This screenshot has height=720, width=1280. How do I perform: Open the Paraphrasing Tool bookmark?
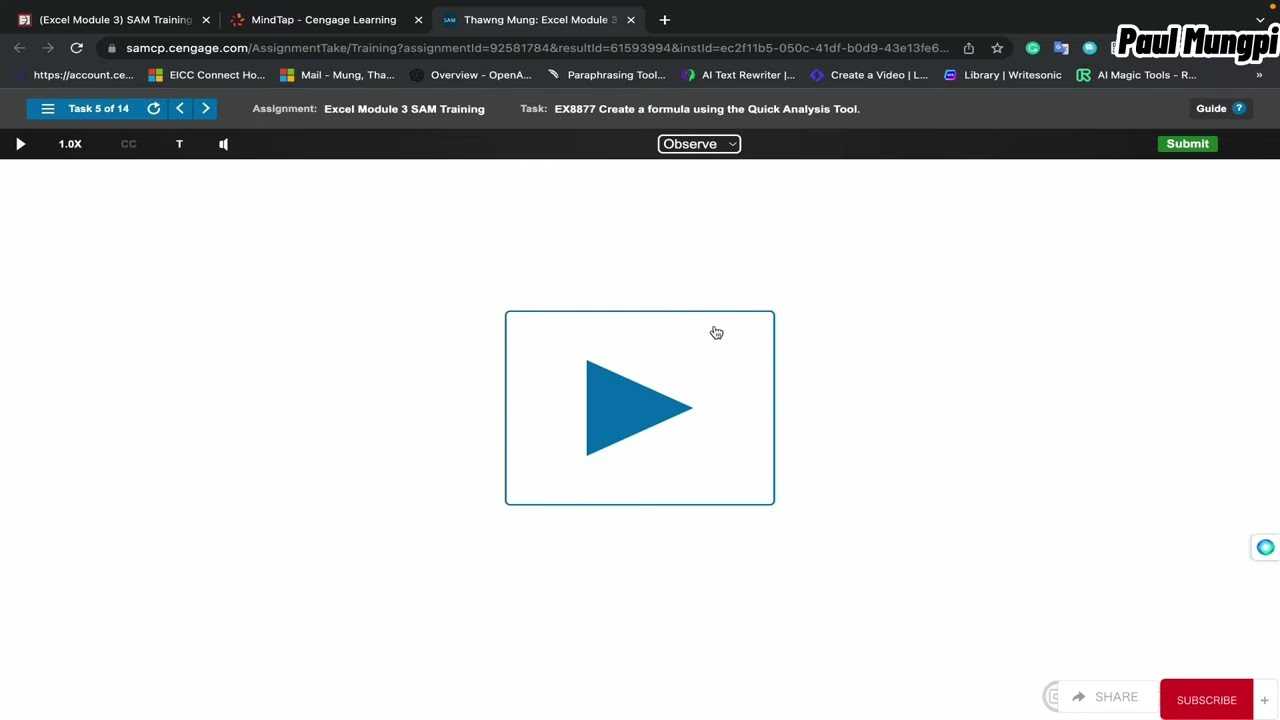click(606, 75)
